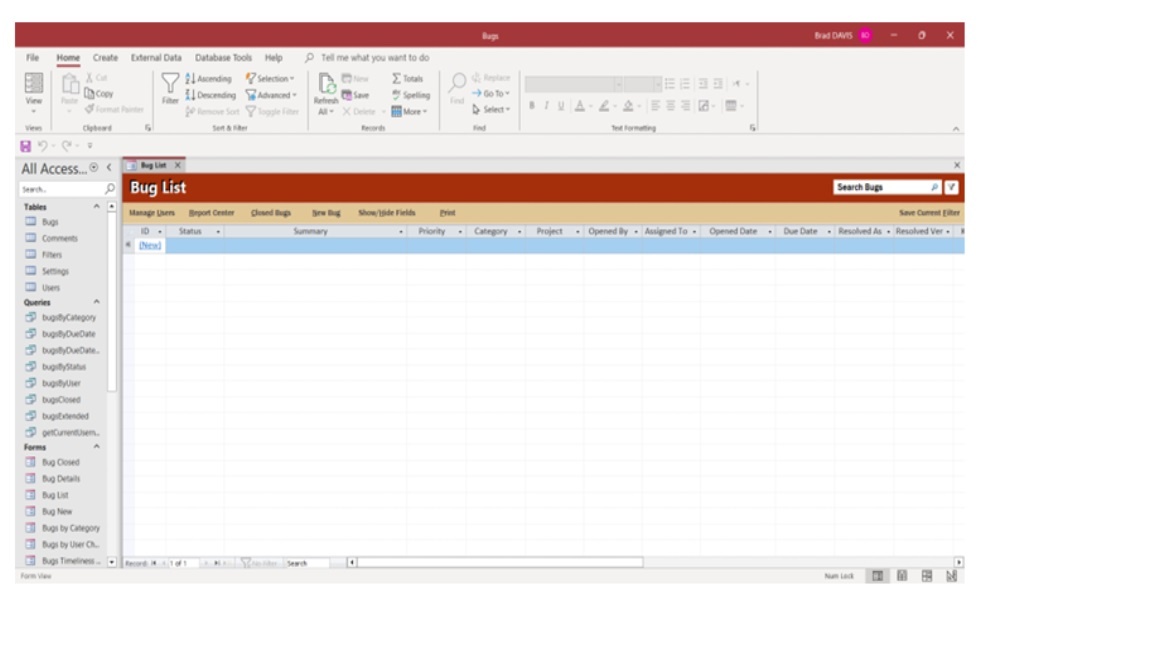Collapse the Queries group
This screenshot has width=1152, height=648.
pyautogui.click(x=96, y=302)
